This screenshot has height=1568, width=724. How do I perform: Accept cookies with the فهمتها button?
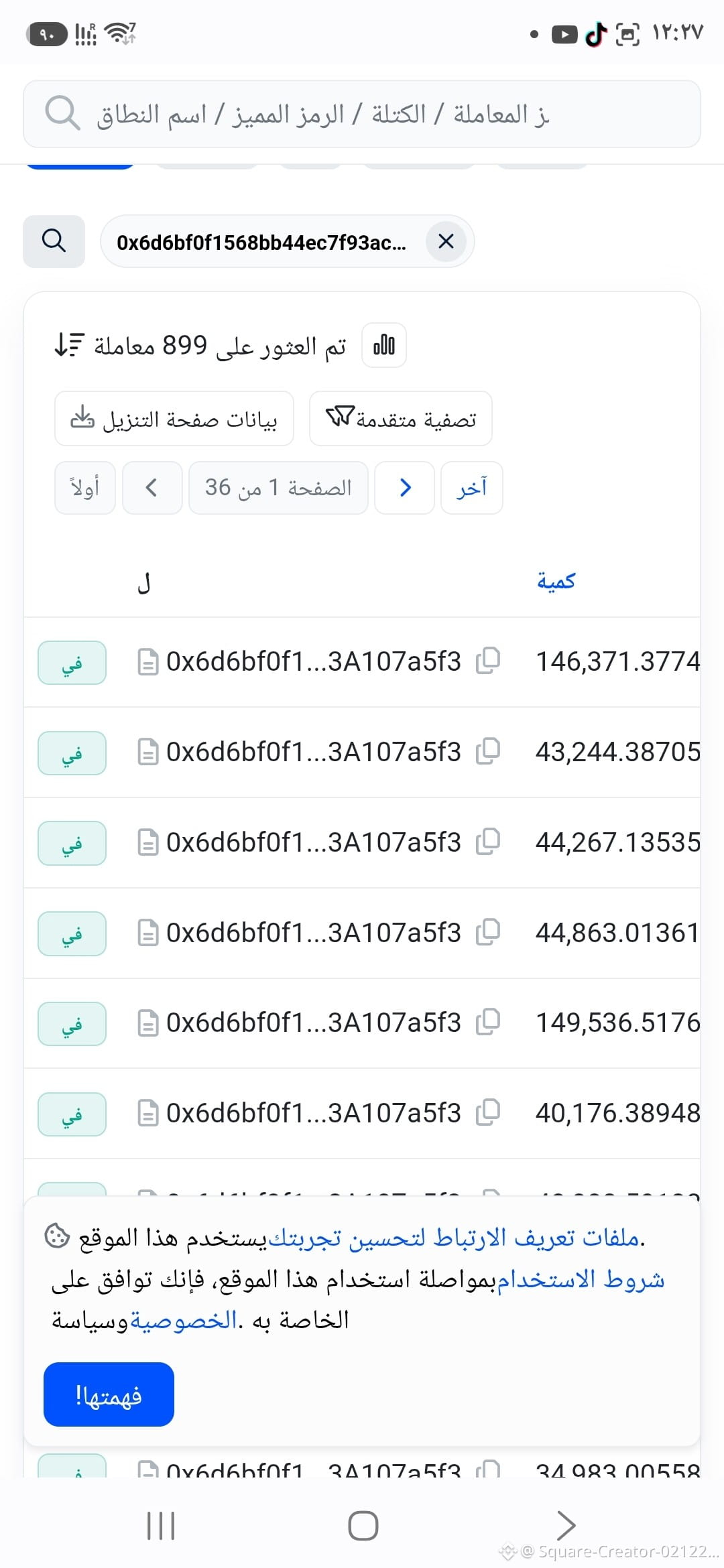click(x=109, y=1394)
